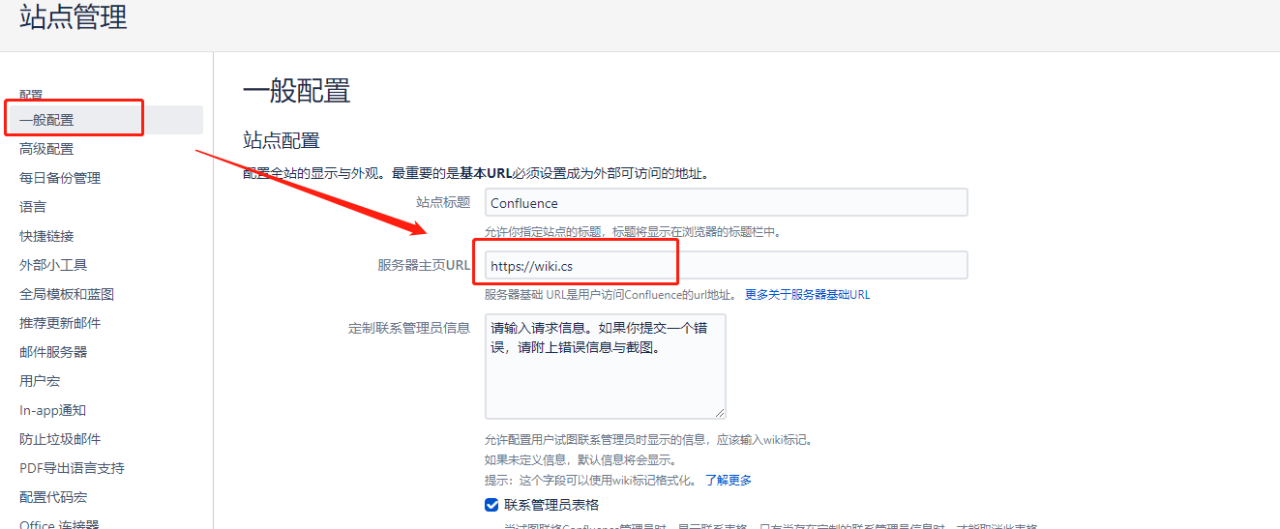Click the 站点标题 field label
Screen dimensions: 1280x529
pos(443,202)
